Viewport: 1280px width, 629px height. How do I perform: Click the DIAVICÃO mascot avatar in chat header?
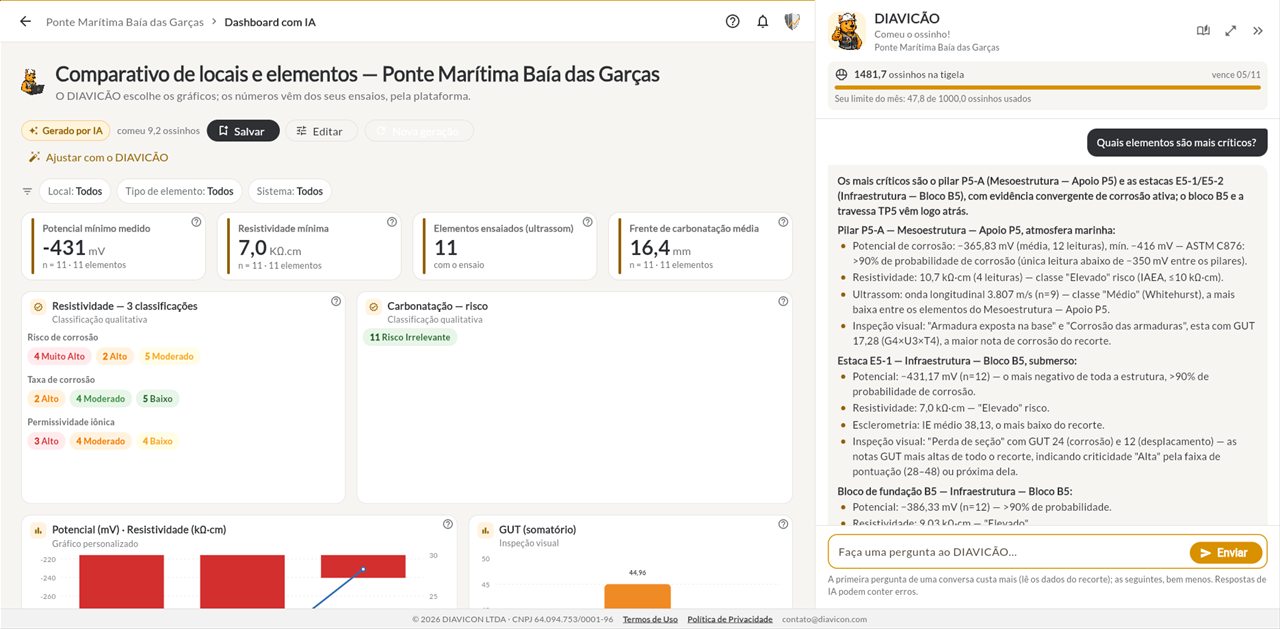click(x=846, y=31)
